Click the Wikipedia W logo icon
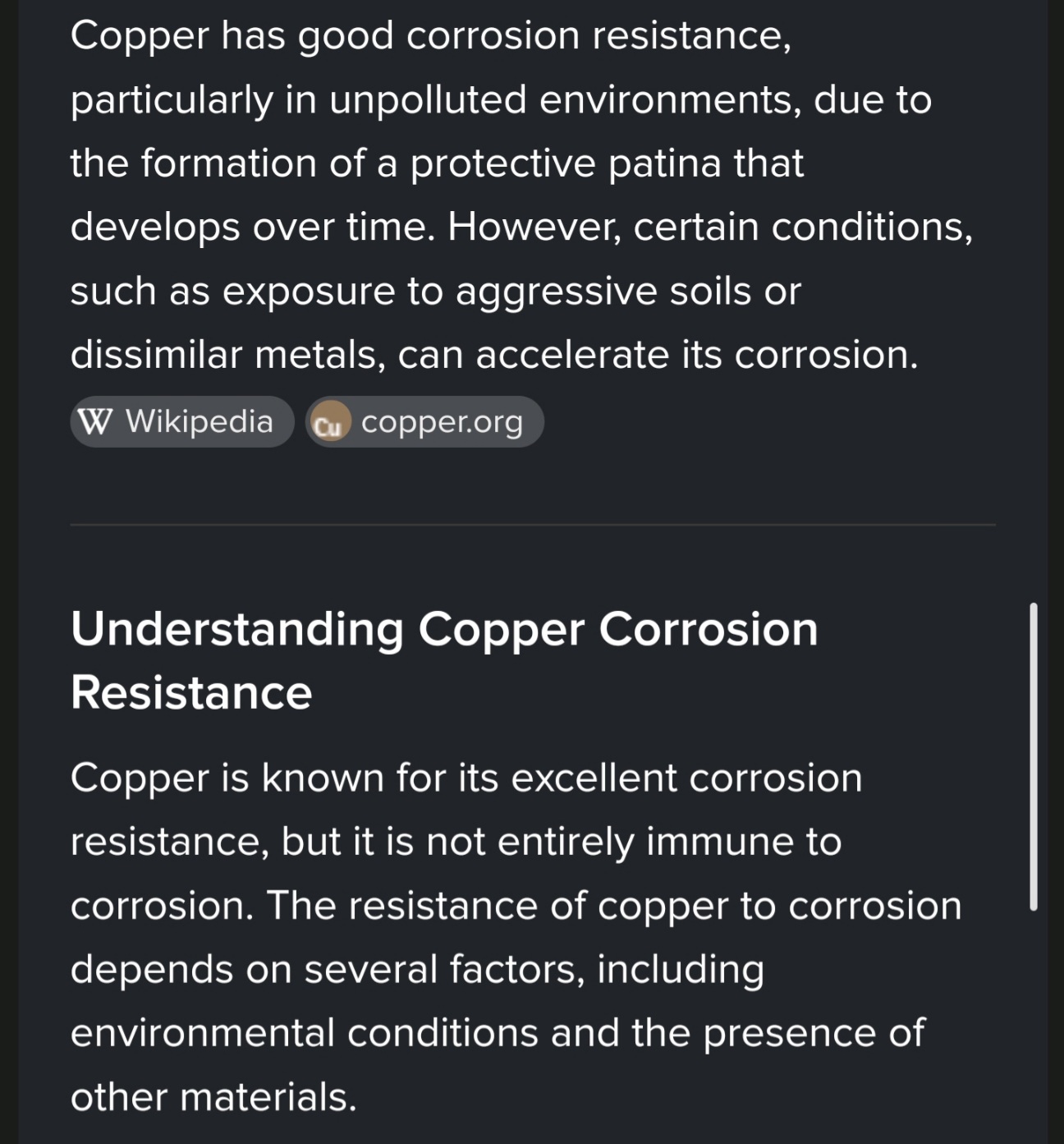 pyautogui.click(x=94, y=422)
